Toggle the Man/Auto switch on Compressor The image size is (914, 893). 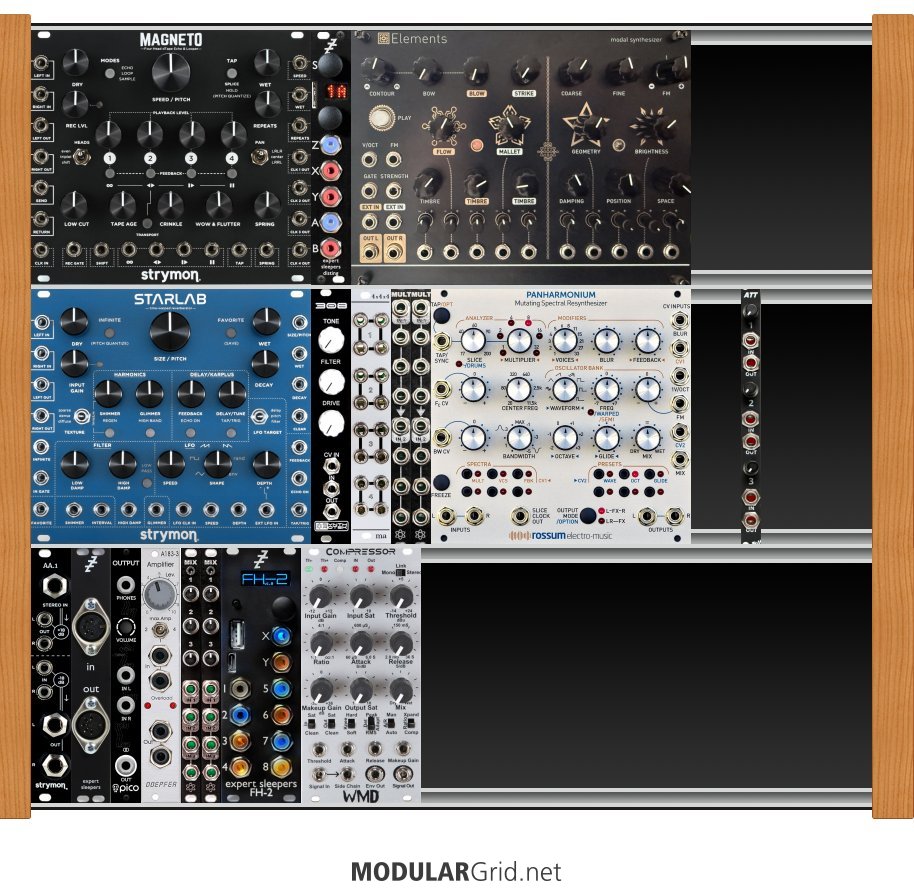click(391, 723)
